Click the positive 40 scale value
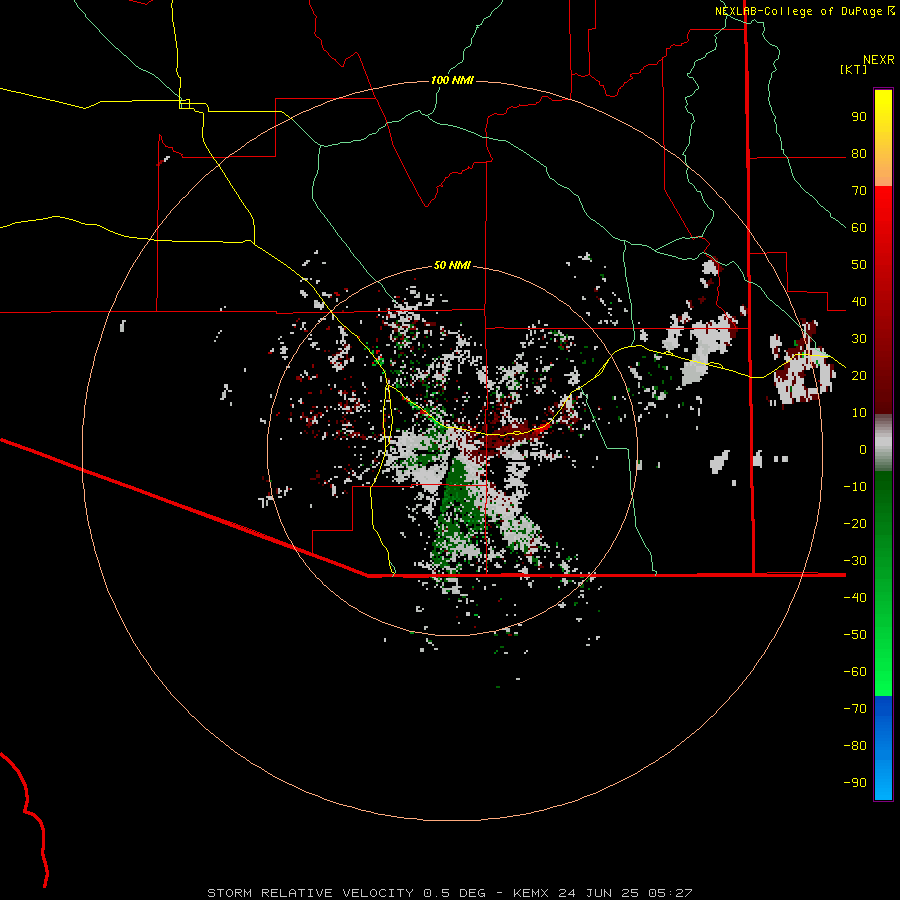Screen dimensions: 900x900 [x=859, y=301]
